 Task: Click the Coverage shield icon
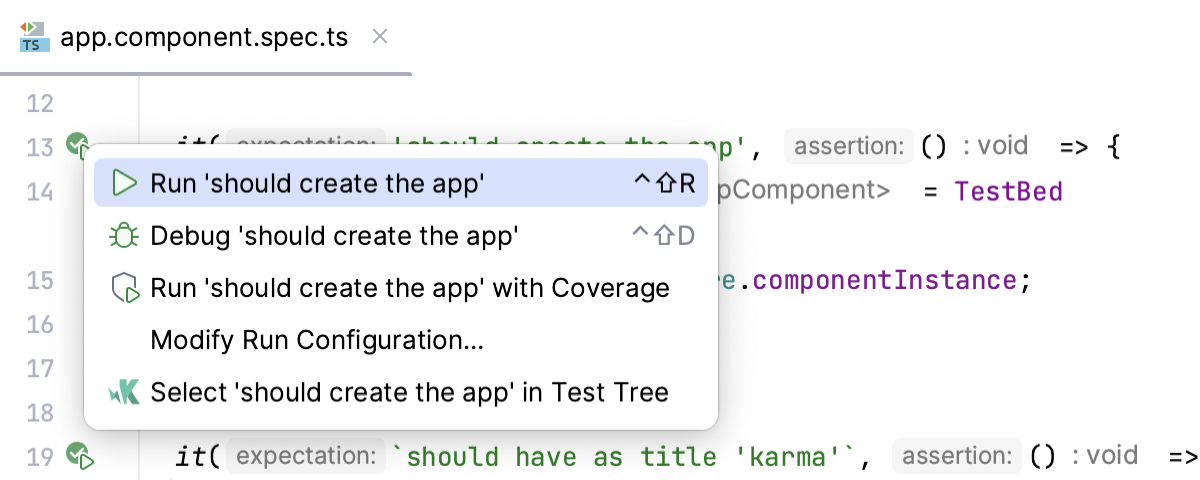124,289
